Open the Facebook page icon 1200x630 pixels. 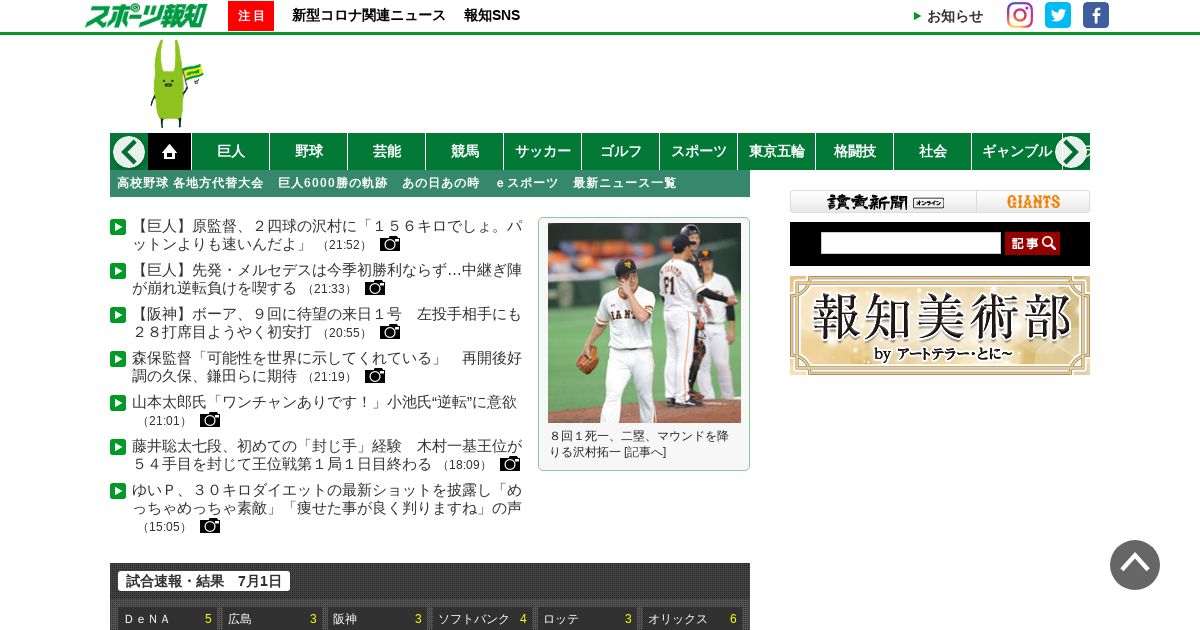click(x=1096, y=15)
